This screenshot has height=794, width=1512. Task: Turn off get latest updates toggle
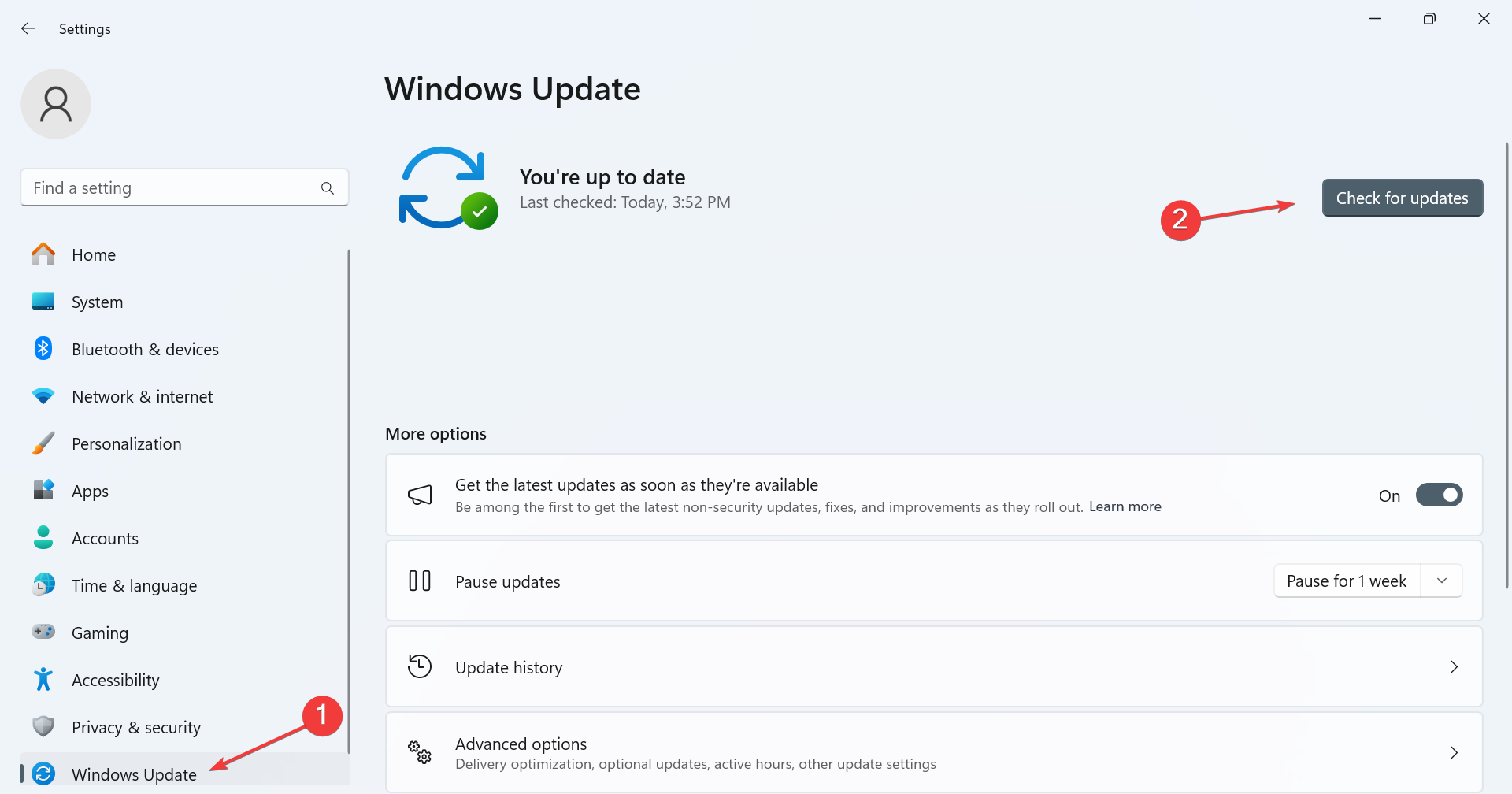(1439, 495)
